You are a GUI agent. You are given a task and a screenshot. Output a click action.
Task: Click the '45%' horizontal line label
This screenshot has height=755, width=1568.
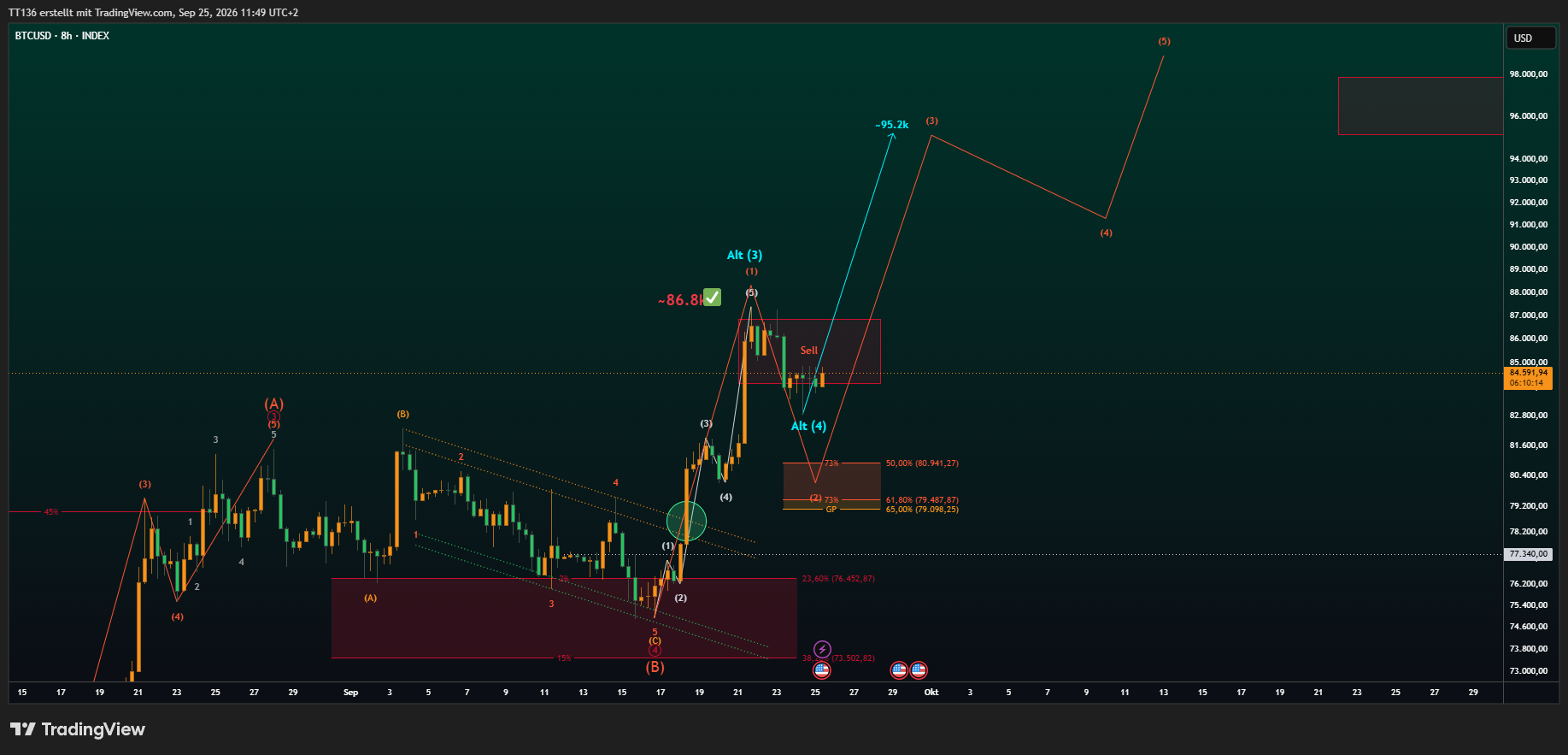pyautogui.click(x=51, y=512)
